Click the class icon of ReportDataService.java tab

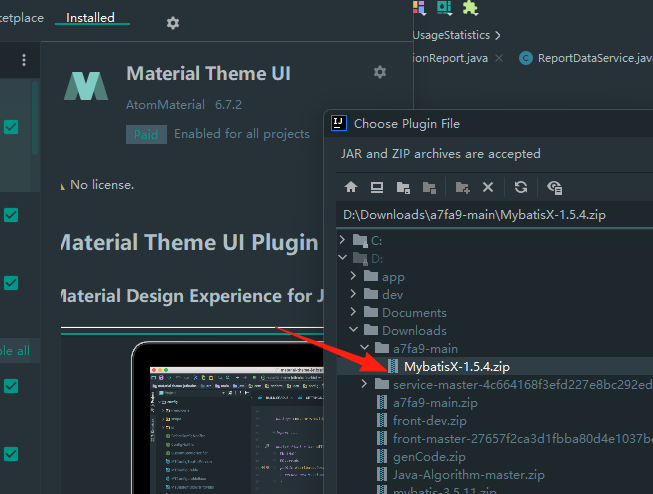point(526,58)
